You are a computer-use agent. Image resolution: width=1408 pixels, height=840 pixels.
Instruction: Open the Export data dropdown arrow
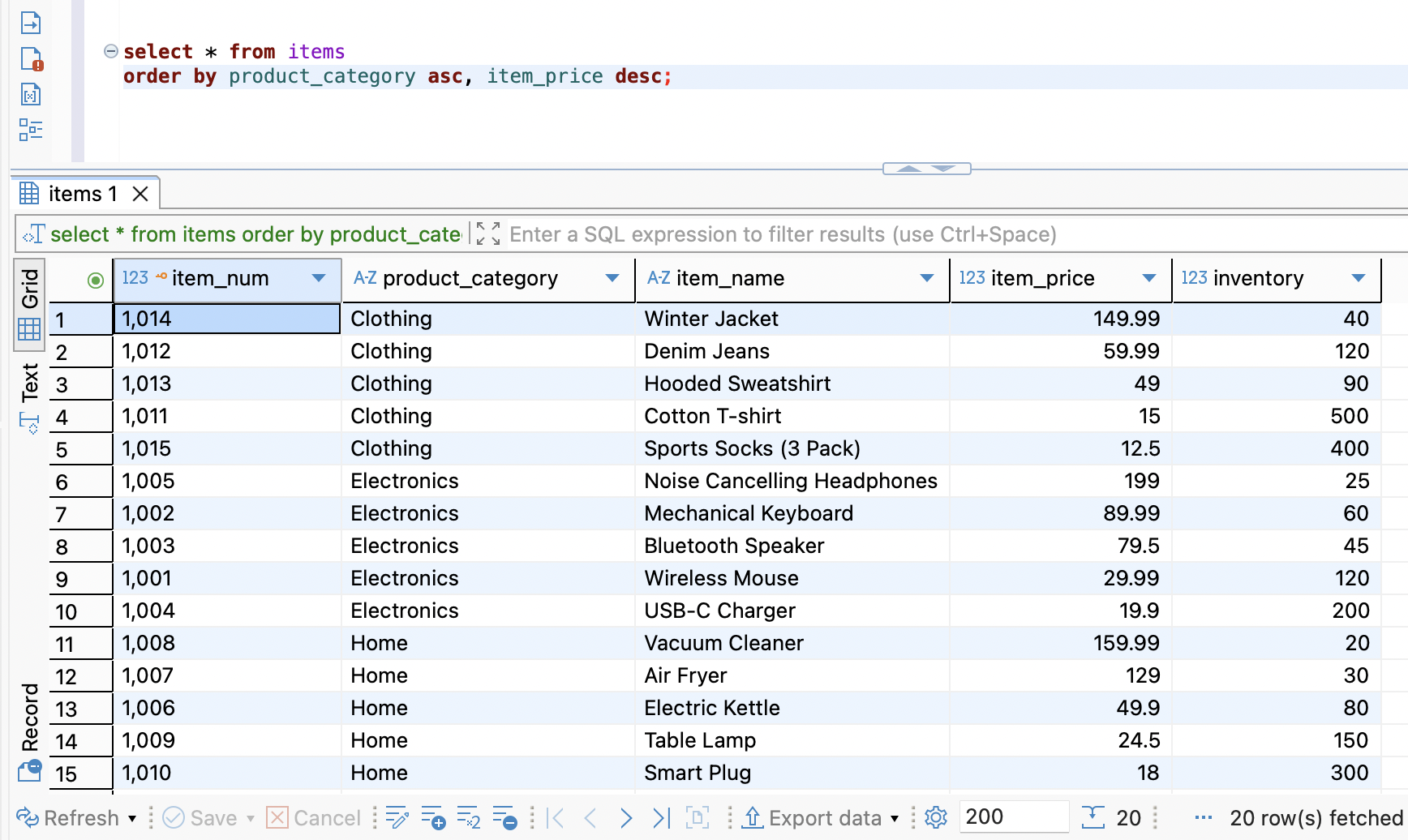895,818
